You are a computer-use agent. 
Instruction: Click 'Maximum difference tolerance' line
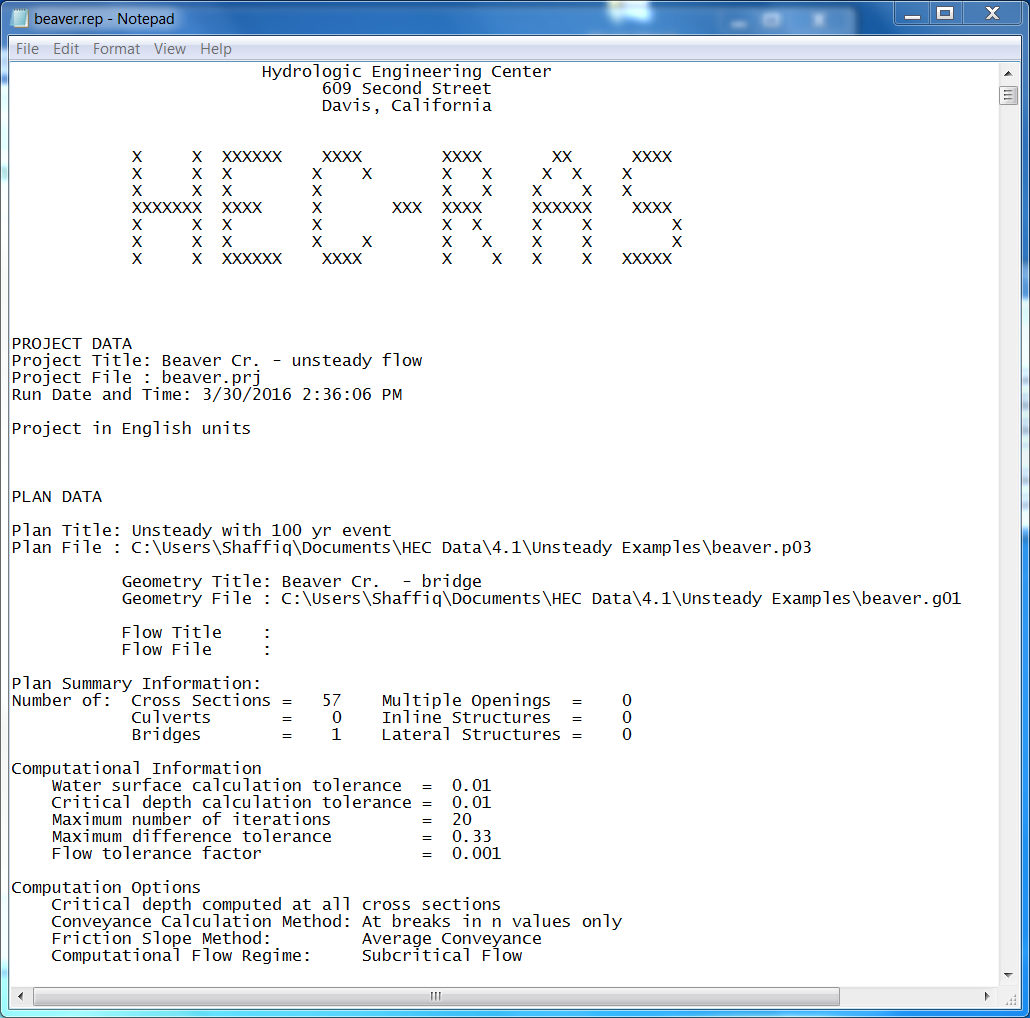(x=271, y=837)
